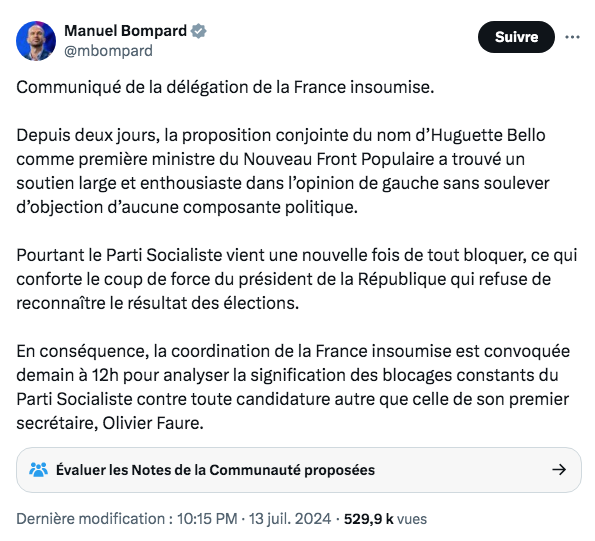Click the Community Notes people icon
This screenshot has height=541, width=595.
[x=38, y=470]
